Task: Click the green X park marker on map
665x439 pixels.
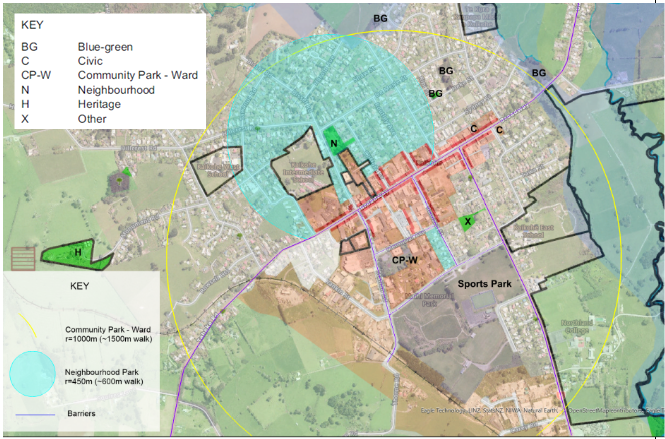Action: pyautogui.click(x=468, y=221)
